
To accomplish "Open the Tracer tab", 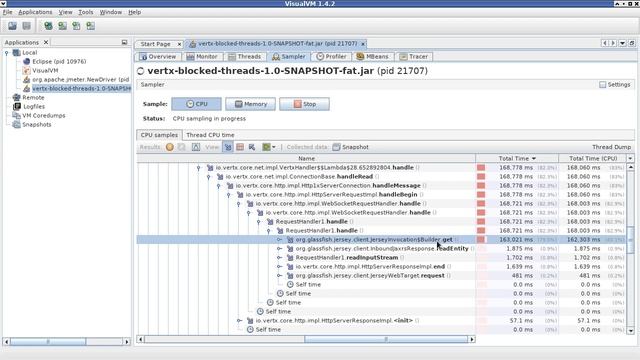I will [414, 57].
